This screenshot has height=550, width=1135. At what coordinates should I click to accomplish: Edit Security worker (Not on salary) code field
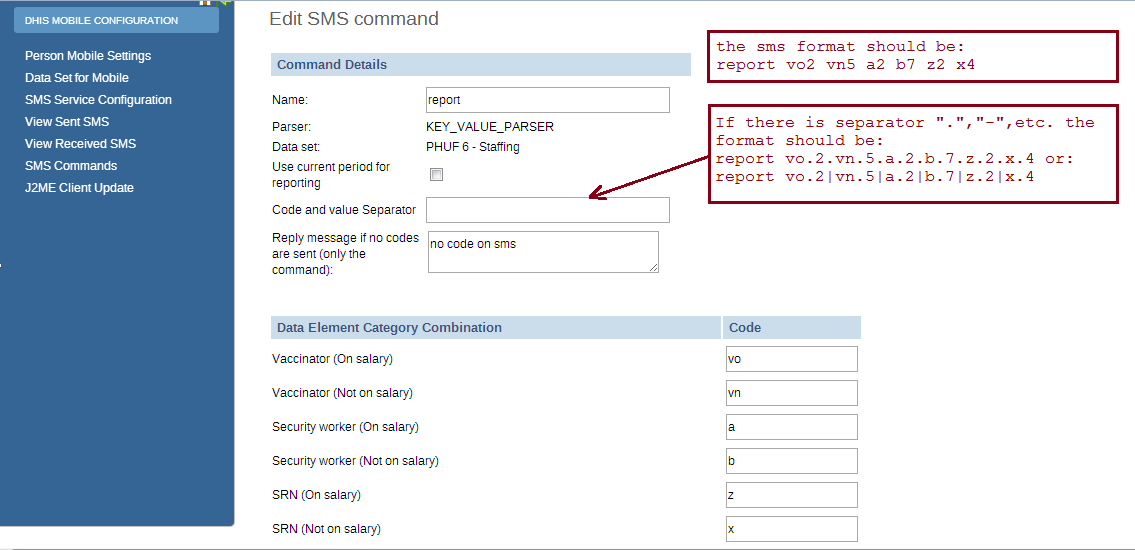(x=792, y=461)
